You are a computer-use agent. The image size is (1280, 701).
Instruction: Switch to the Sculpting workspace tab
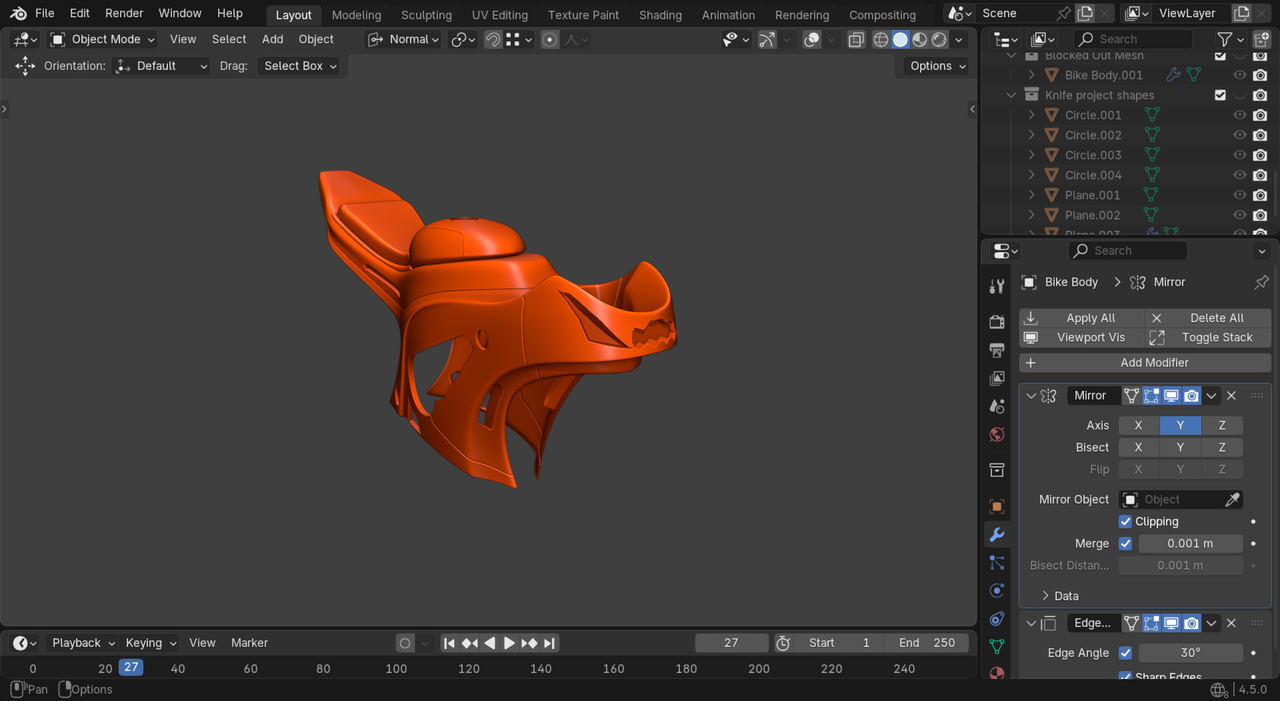click(x=426, y=15)
